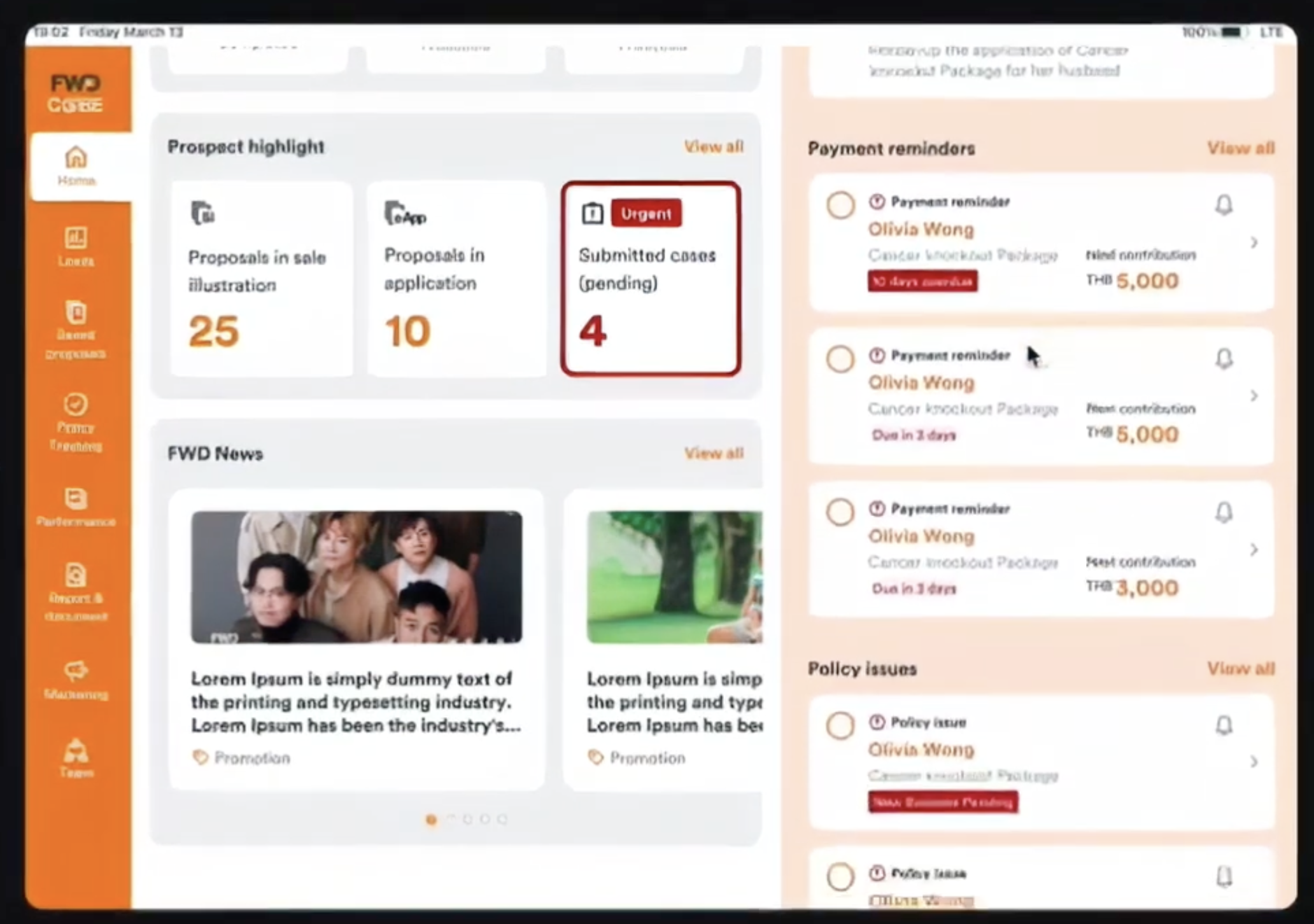Open Marketing megaphone sidebar icon
Image resolution: width=1314 pixels, height=924 pixels.
pos(76,679)
